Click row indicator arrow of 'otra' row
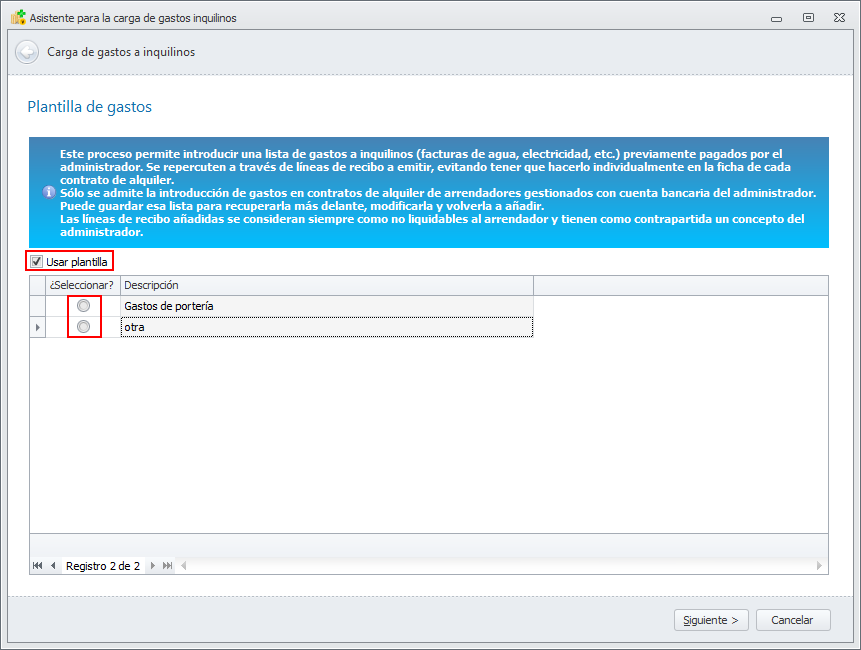The width and height of the screenshot is (861, 650). 38,327
